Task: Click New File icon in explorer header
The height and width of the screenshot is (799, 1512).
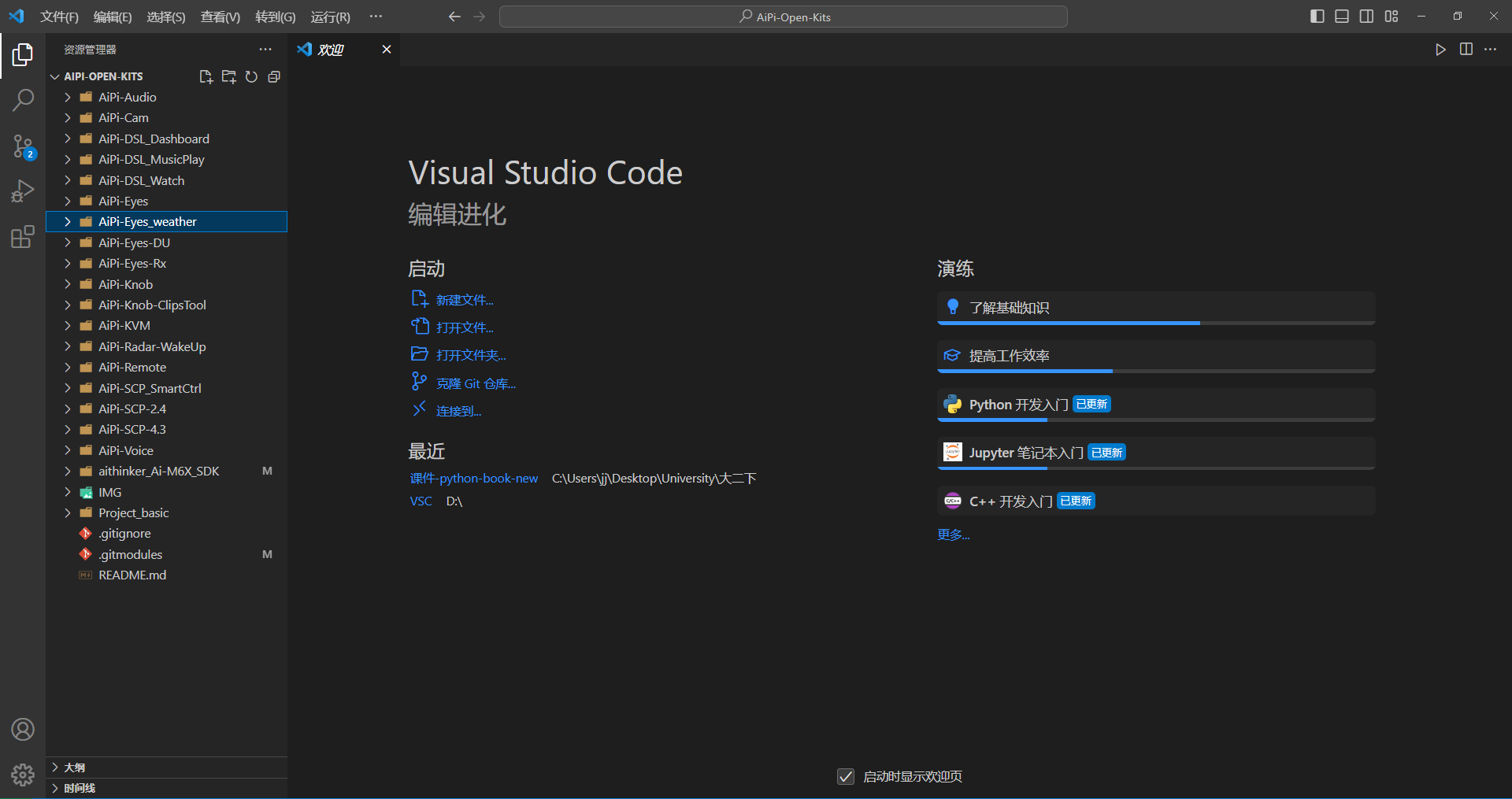Action: [x=206, y=76]
